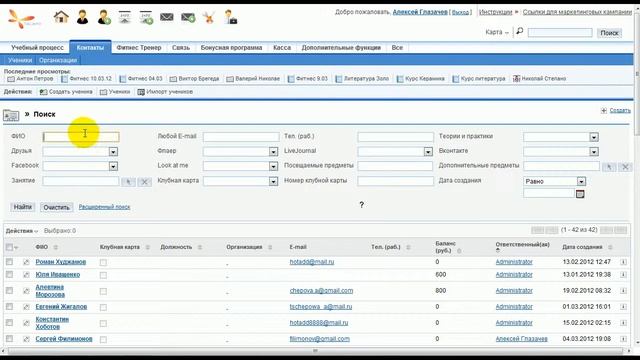640x360 pixels.
Task: Click clear X icon for Дополнительные предметы
Action: click(x=625, y=167)
